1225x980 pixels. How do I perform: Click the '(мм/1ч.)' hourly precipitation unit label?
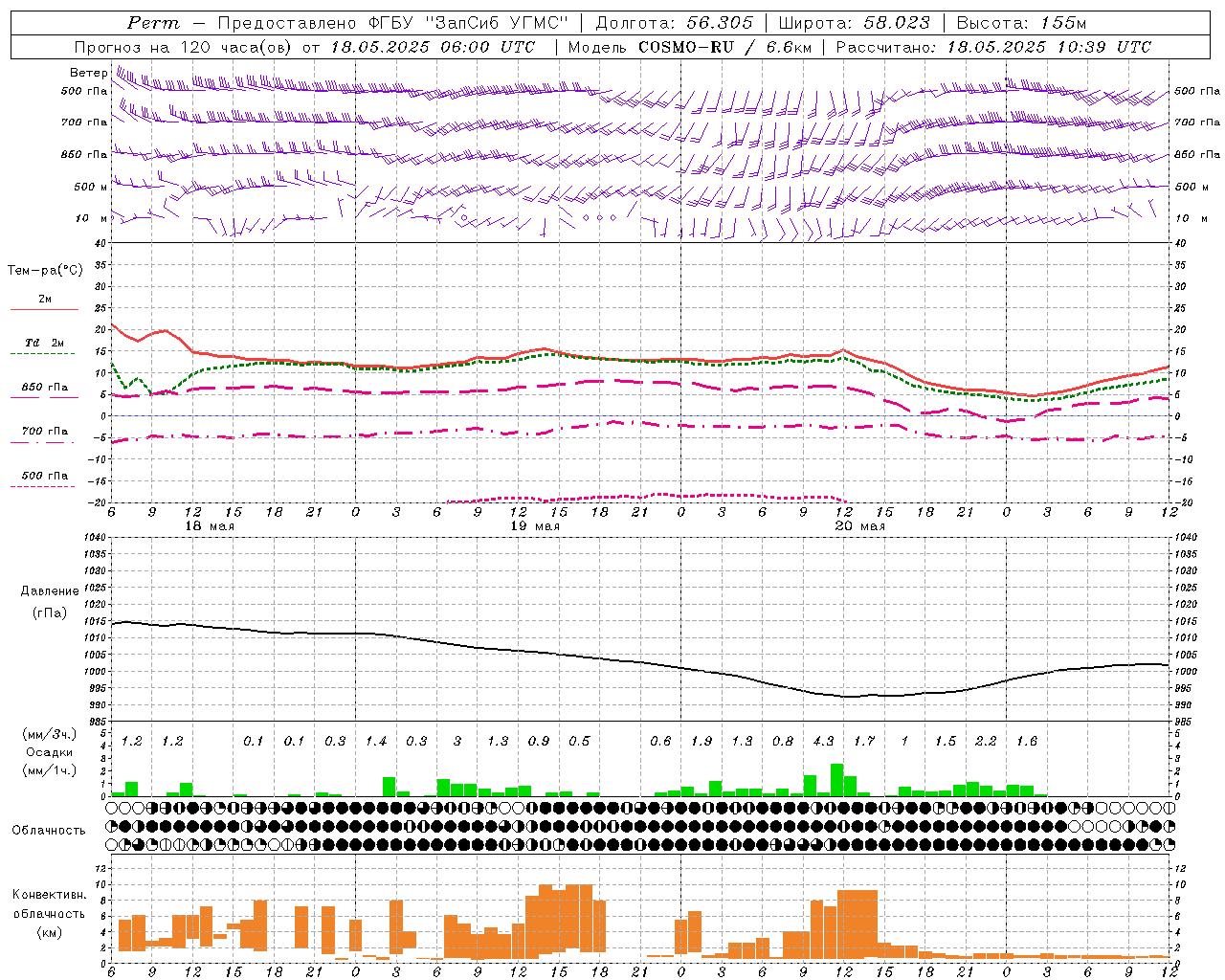pos(52,770)
